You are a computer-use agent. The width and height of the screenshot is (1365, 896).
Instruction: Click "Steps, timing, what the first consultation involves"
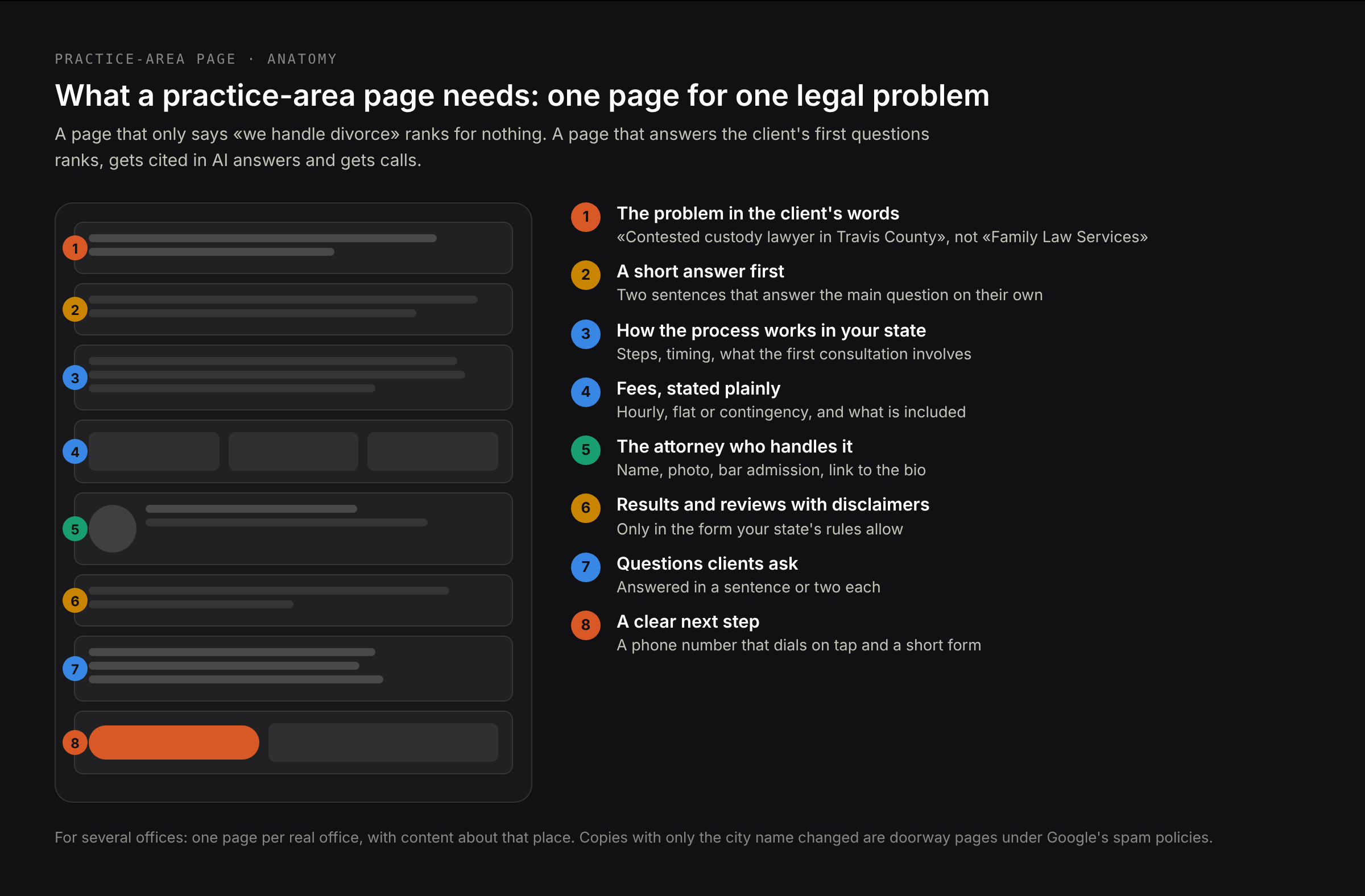(794, 354)
